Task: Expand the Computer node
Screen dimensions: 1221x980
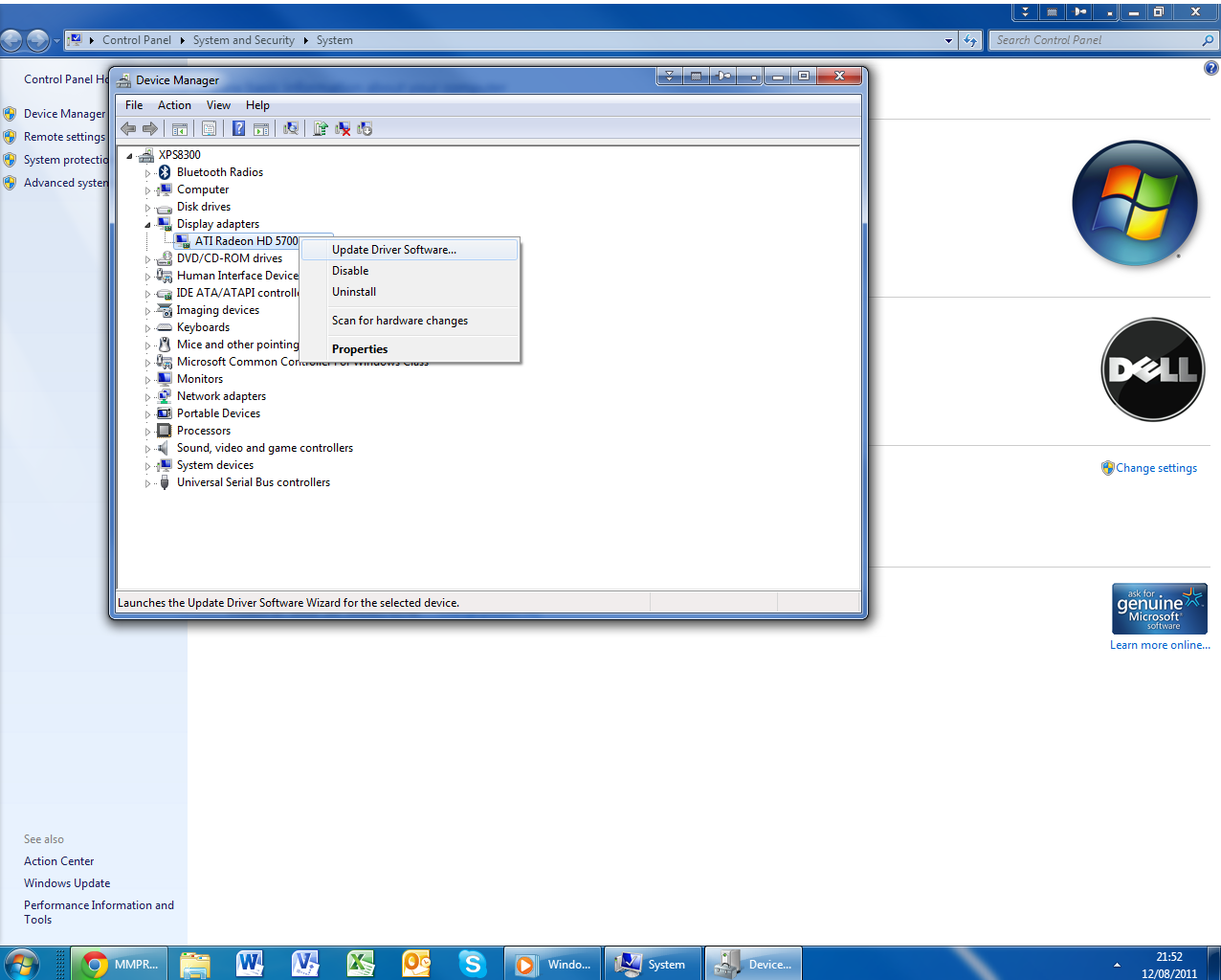Action: [147, 190]
